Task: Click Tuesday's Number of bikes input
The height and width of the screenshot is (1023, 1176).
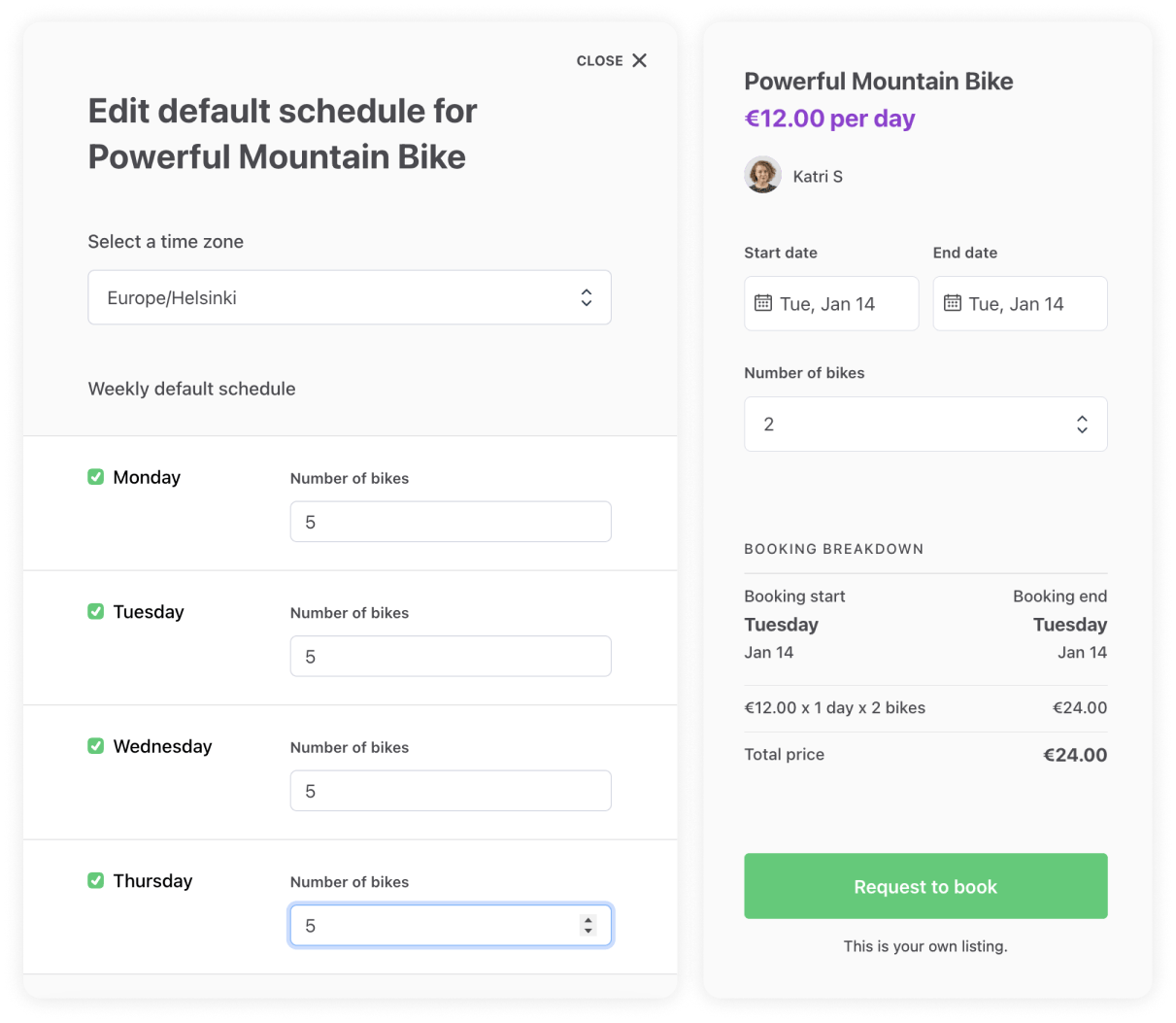Action: [x=451, y=656]
